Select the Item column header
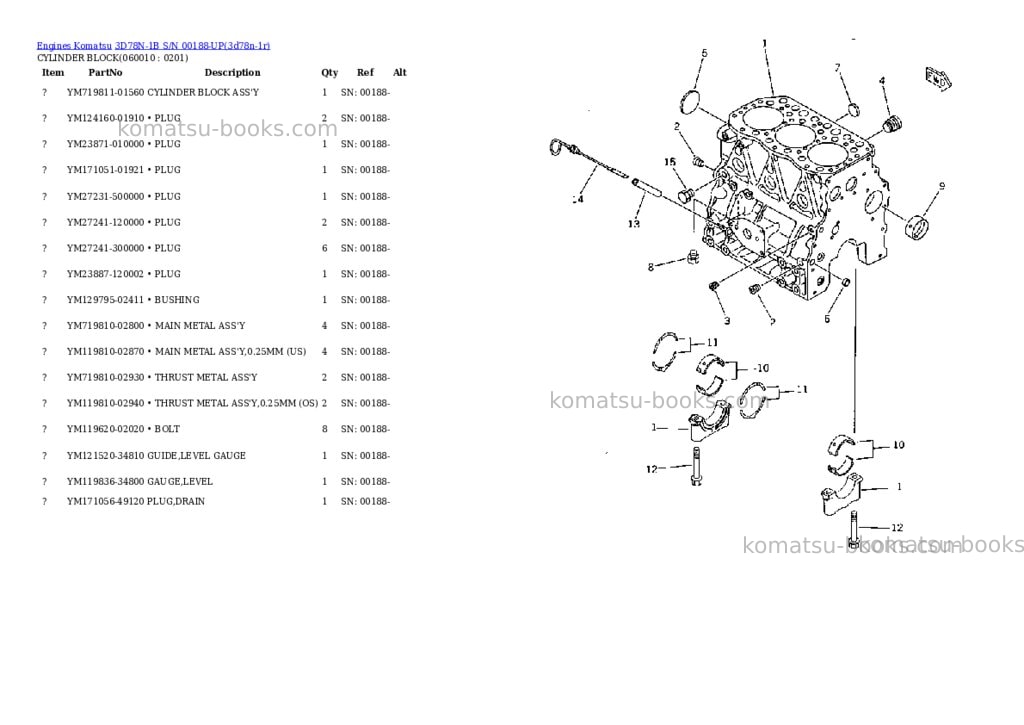Screen dimensions: 1024x725 (53, 72)
